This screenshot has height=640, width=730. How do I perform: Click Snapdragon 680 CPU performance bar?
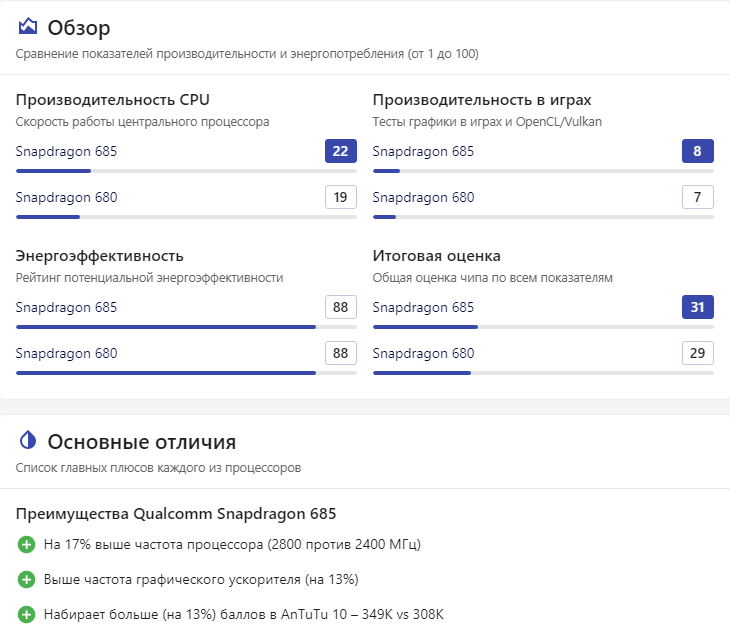(186, 217)
